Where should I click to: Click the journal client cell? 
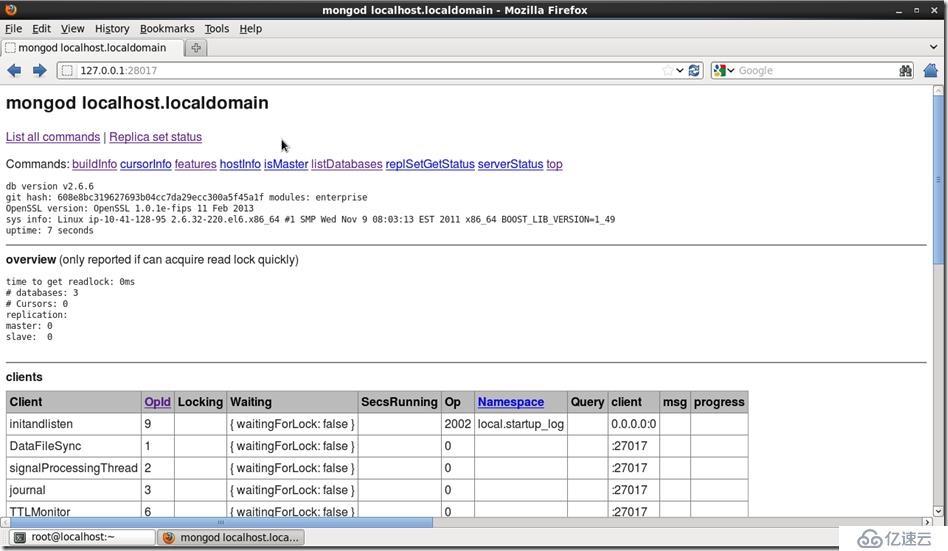click(x=74, y=490)
